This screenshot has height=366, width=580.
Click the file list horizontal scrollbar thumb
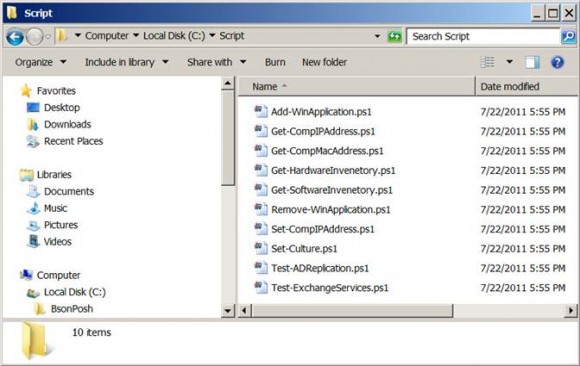(x=352, y=310)
